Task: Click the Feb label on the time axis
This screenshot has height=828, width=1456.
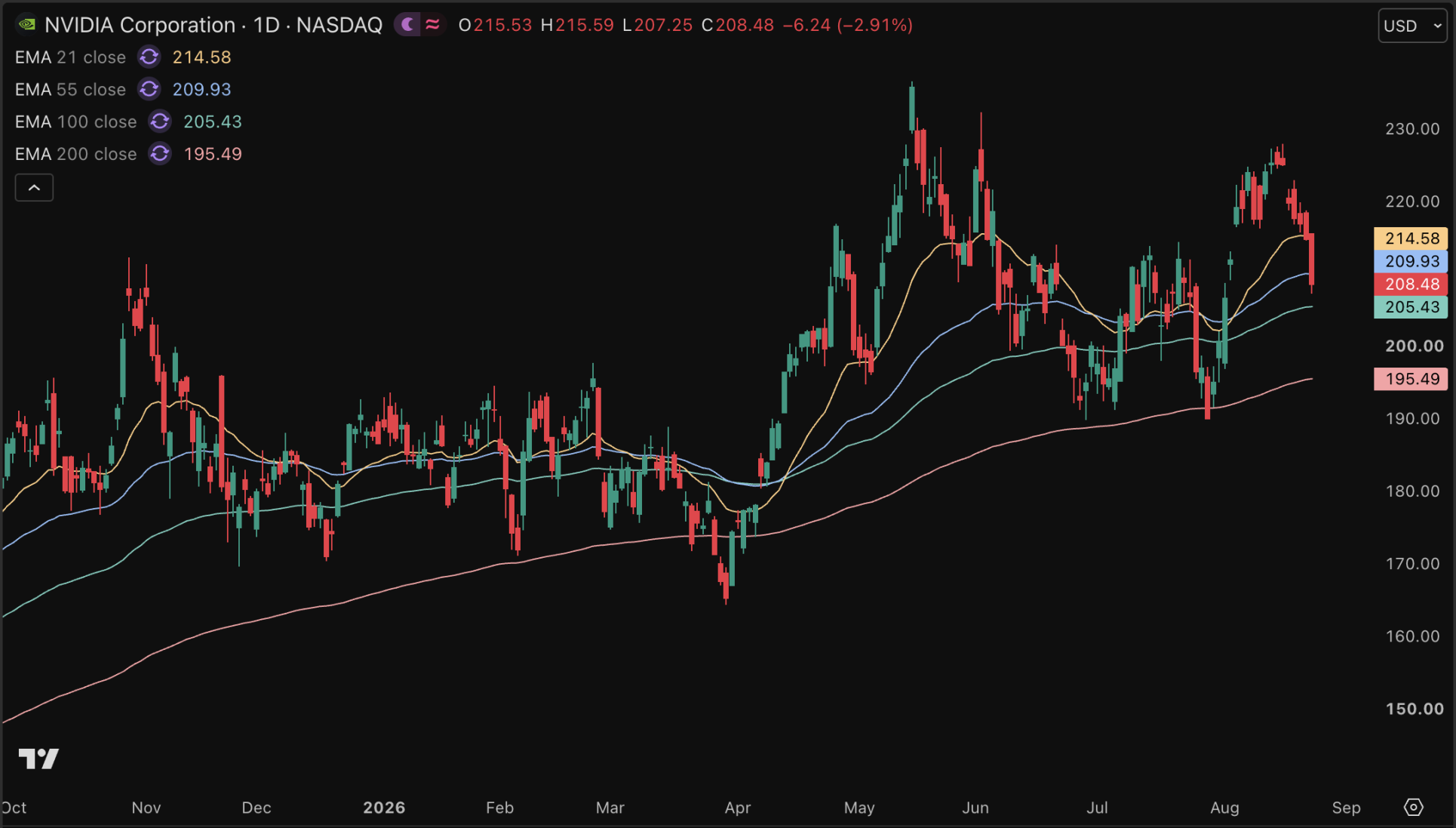Action: 499,808
